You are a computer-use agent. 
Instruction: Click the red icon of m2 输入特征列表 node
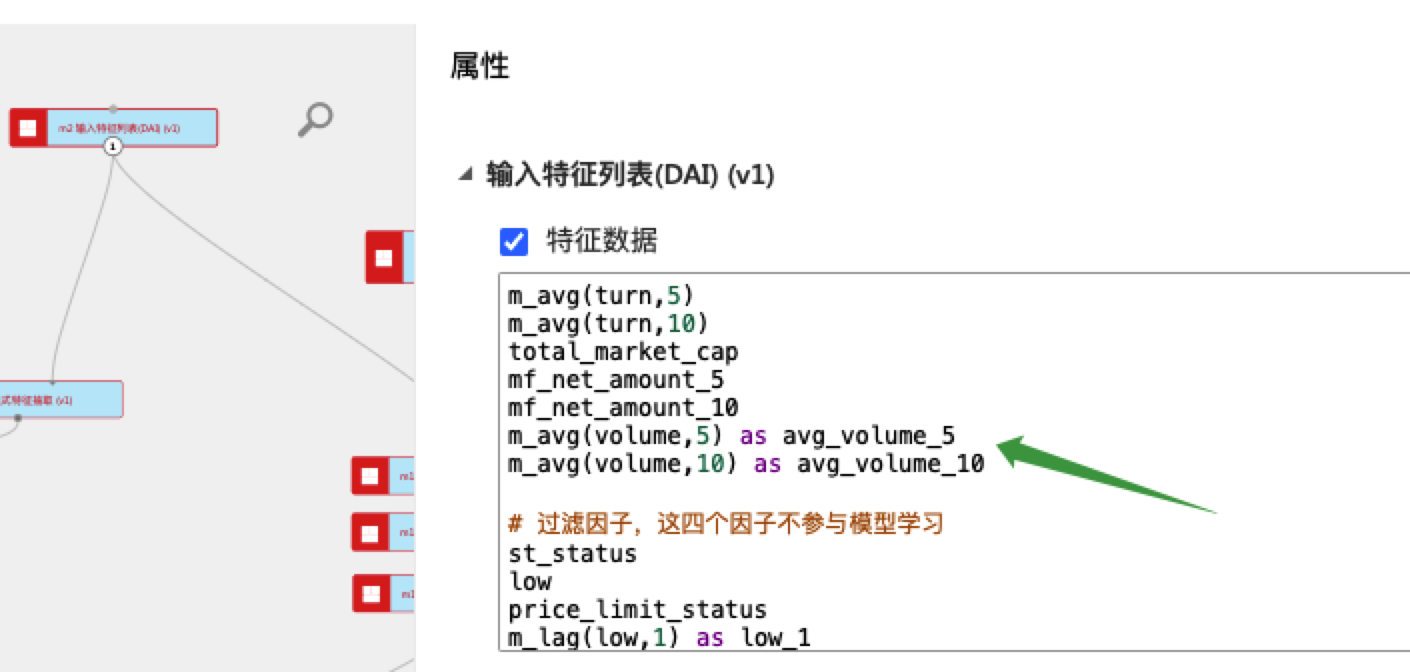tap(28, 128)
